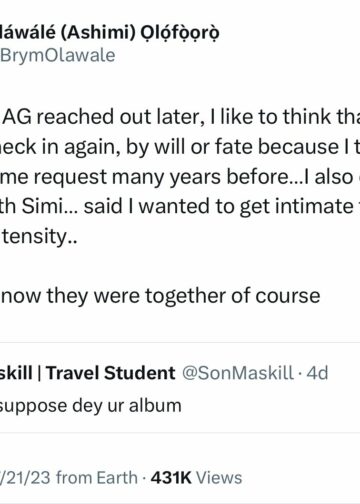Image resolution: width=360 pixels, height=504 pixels.
Task: Click the 'Views' label
Action: (x=219, y=478)
